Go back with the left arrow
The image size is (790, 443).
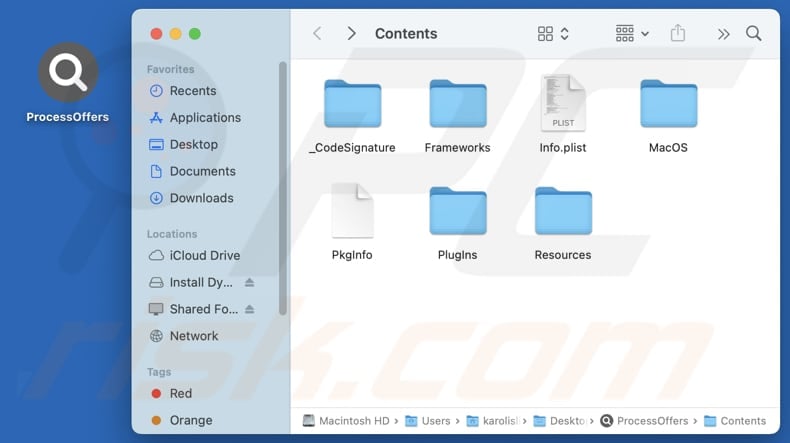(x=317, y=34)
